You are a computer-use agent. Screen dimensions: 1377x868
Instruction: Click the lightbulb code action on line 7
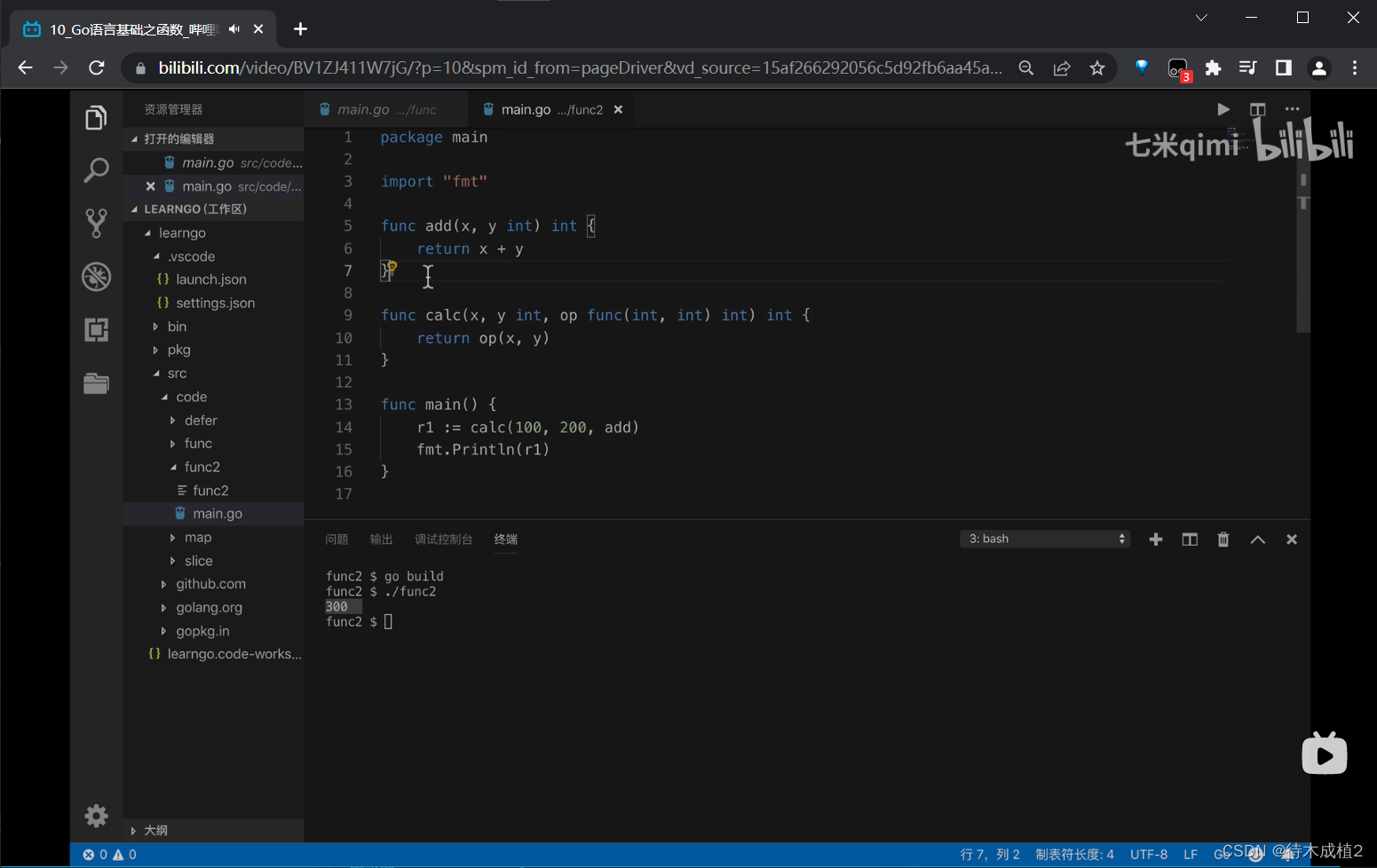click(392, 266)
